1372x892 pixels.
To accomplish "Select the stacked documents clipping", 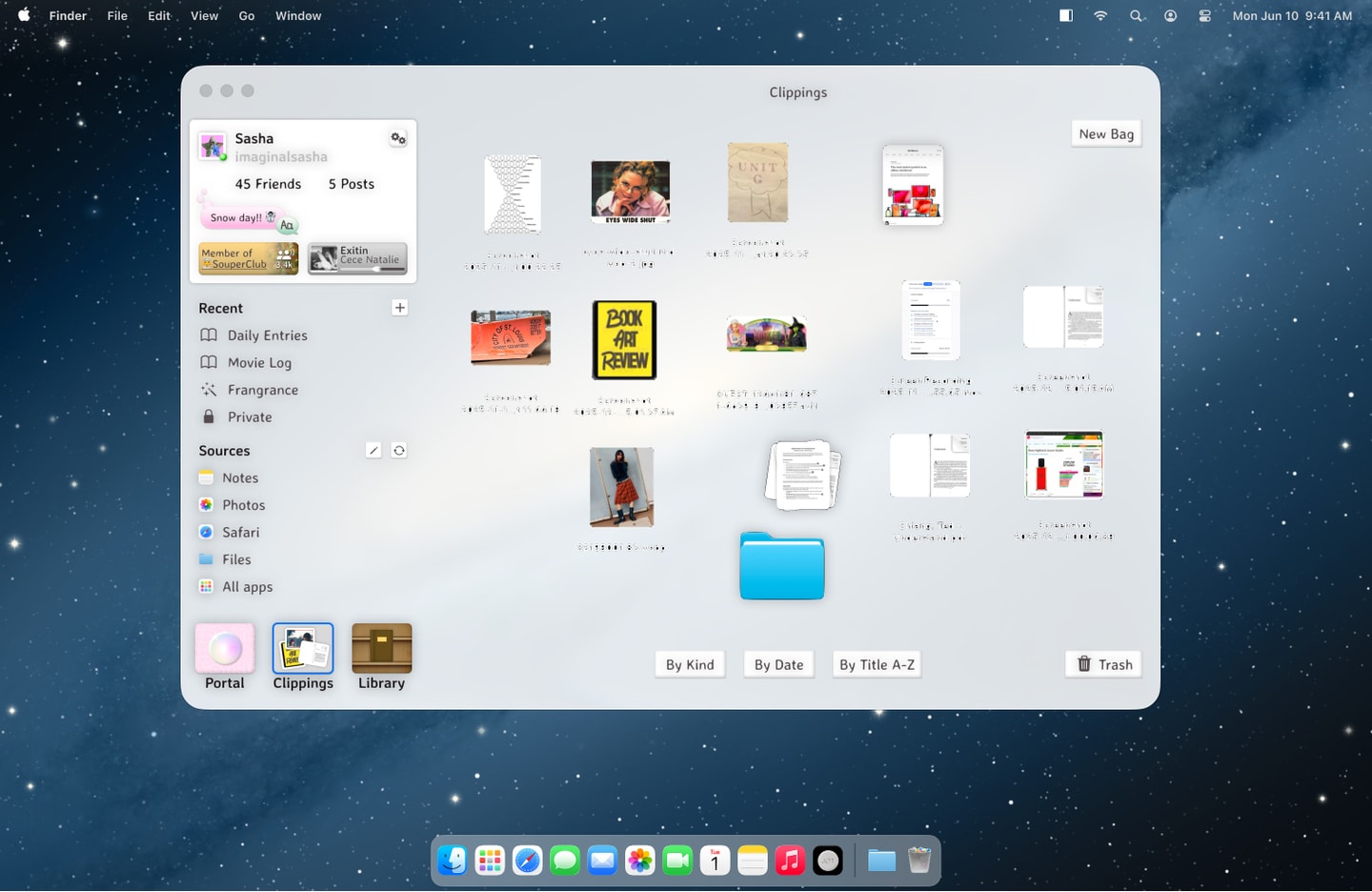I will pyautogui.click(x=803, y=475).
